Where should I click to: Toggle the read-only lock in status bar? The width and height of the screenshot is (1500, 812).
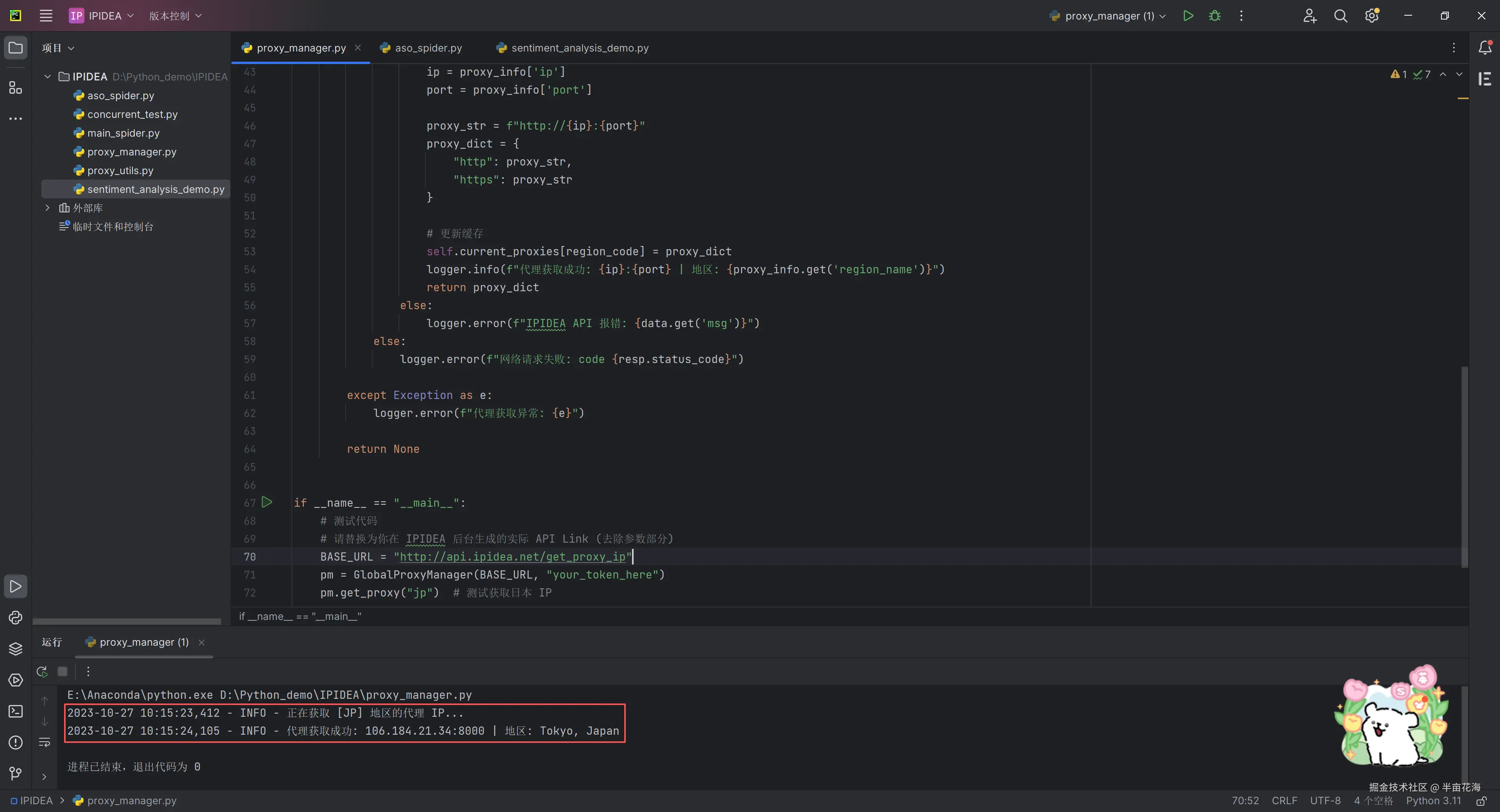pos(1481,801)
